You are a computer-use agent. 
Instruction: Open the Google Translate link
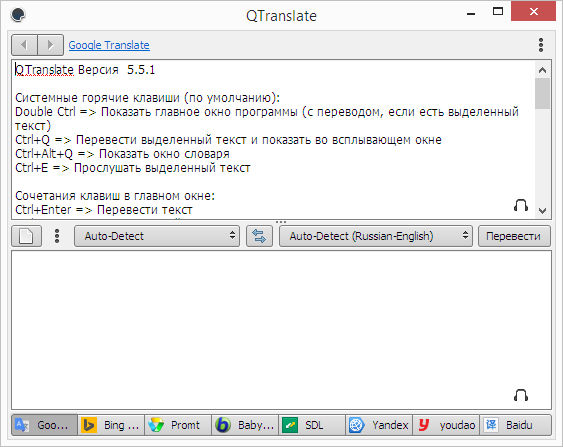pos(109,45)
